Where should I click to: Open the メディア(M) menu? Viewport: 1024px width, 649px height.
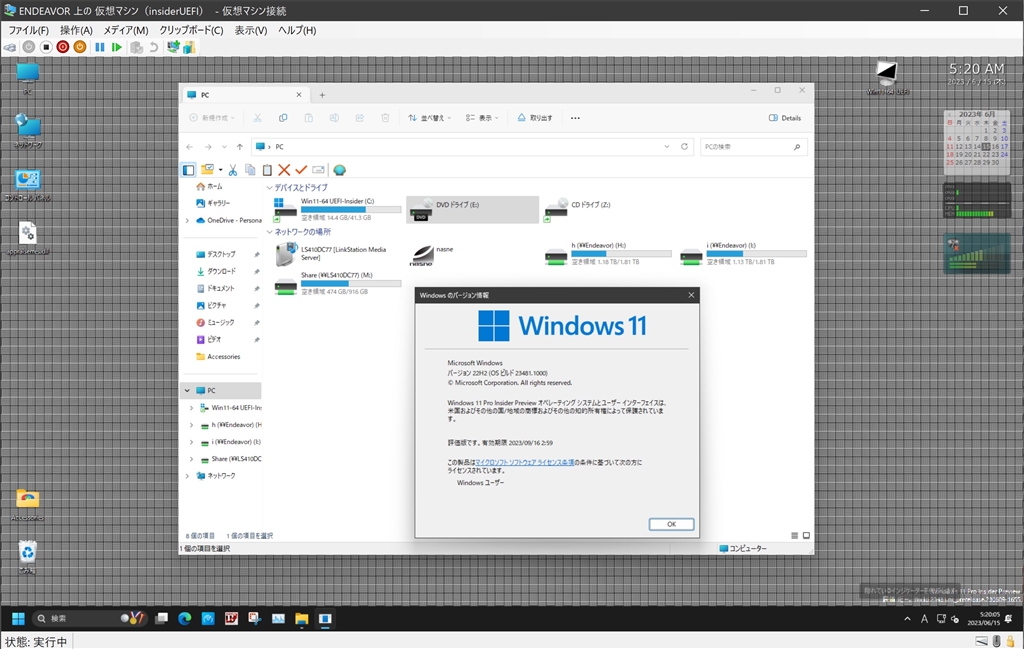click(x=126, y=30)
